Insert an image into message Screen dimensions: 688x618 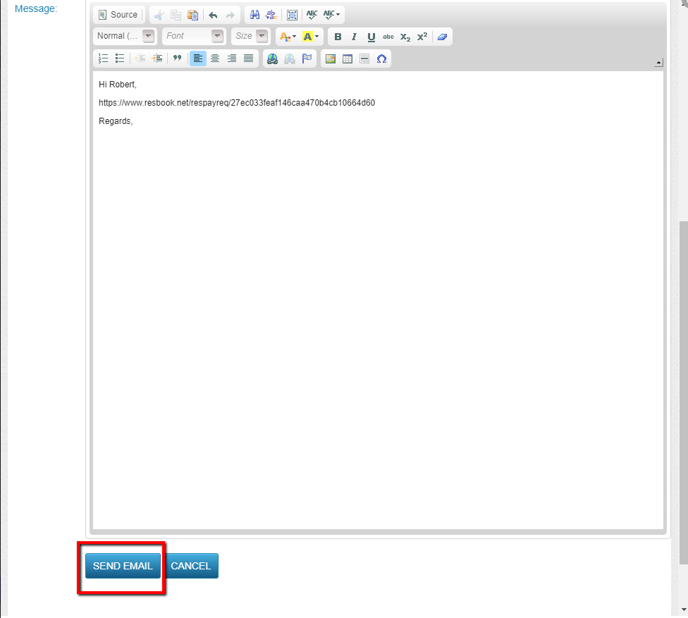pyautogui.click(x=330, y=59)
